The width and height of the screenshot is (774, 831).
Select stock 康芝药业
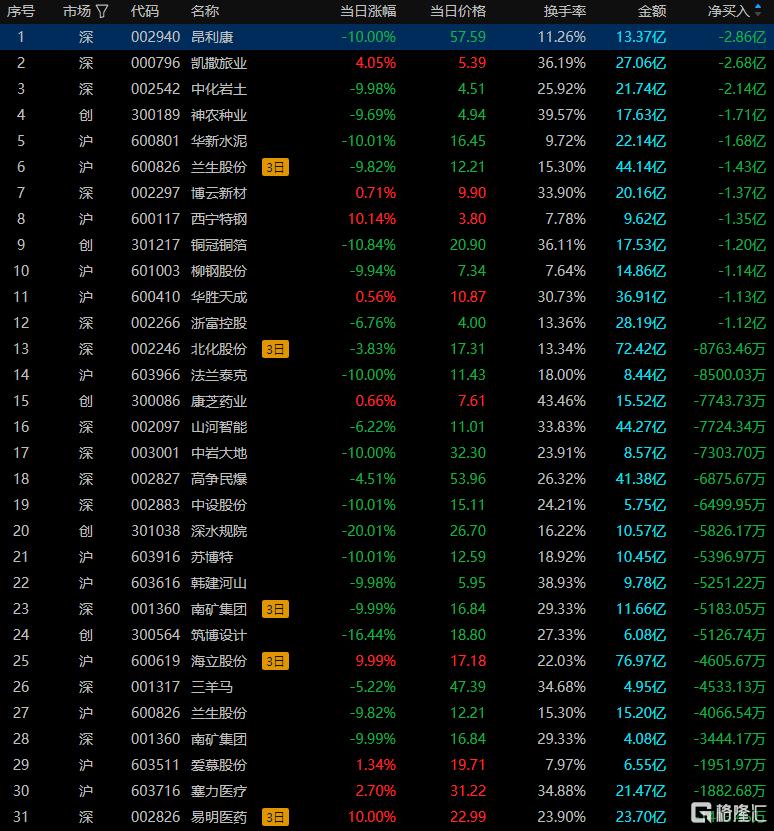click(x=219, y=401)
